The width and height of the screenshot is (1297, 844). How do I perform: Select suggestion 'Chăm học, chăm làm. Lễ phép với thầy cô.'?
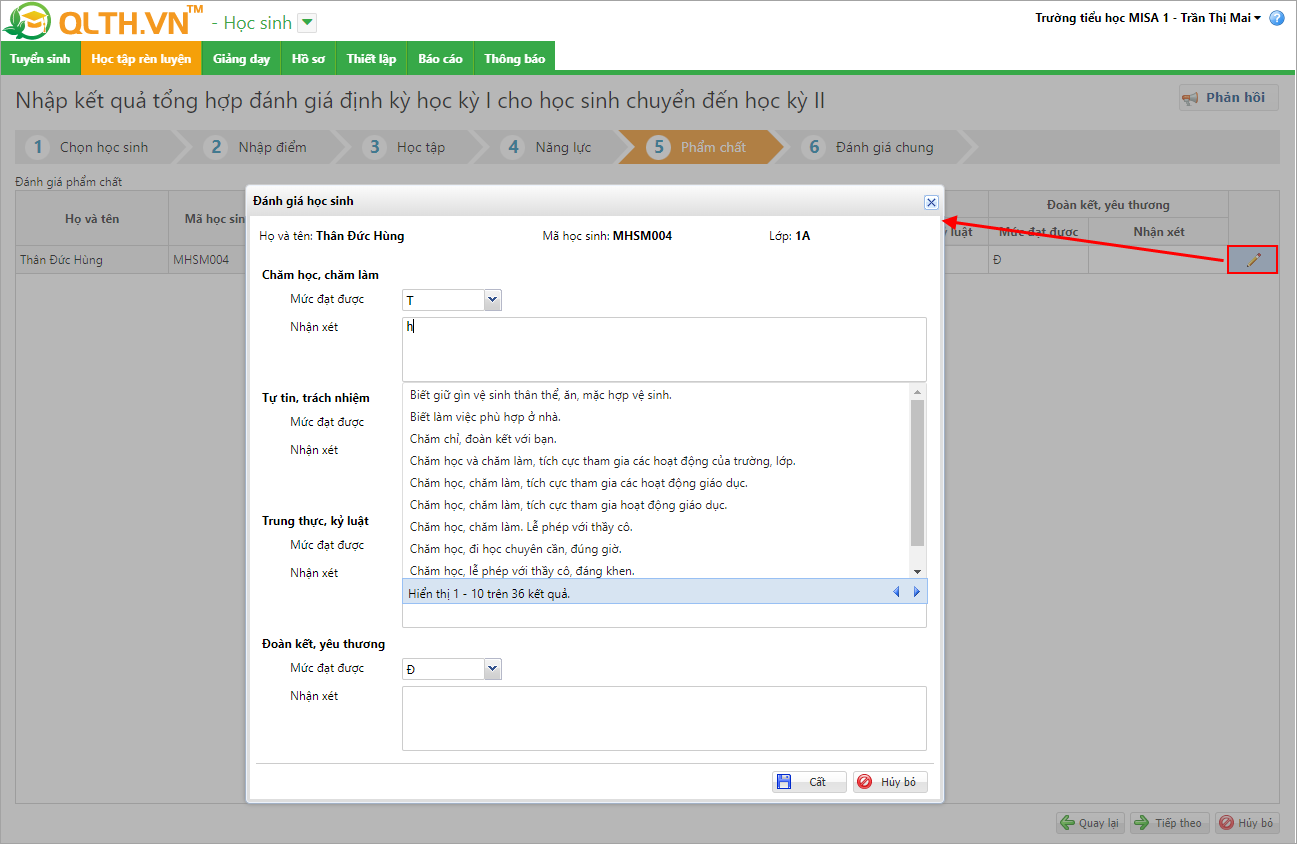point(656,527)
